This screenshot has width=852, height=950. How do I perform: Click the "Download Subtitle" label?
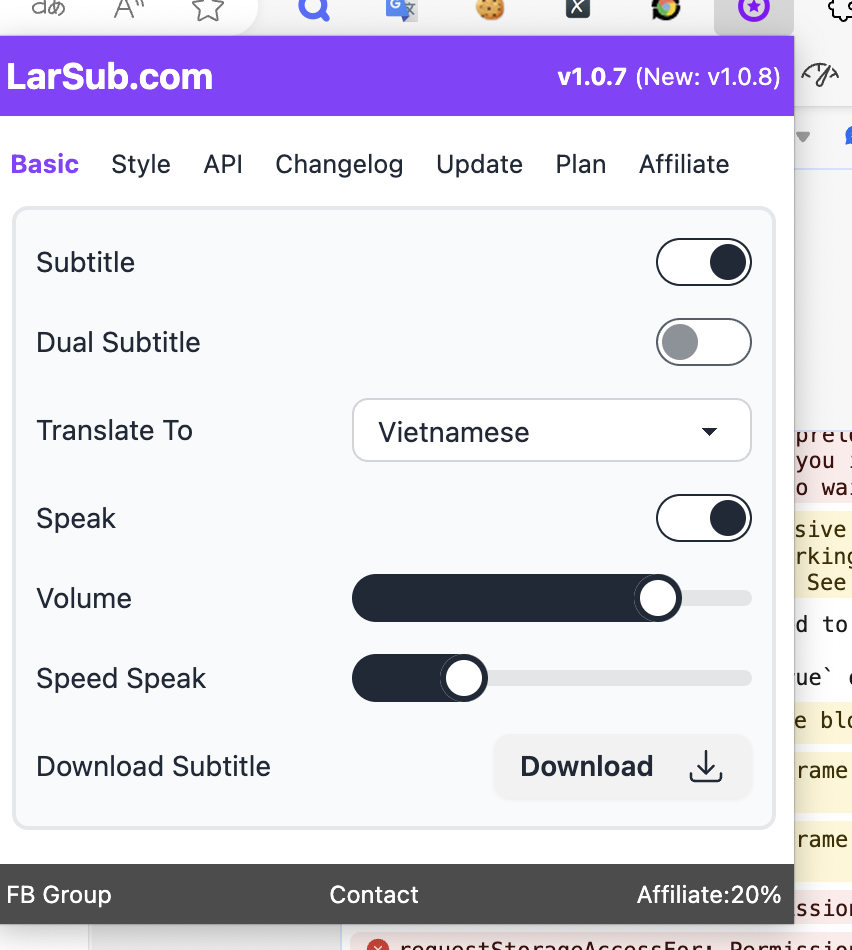click(153, 766)
